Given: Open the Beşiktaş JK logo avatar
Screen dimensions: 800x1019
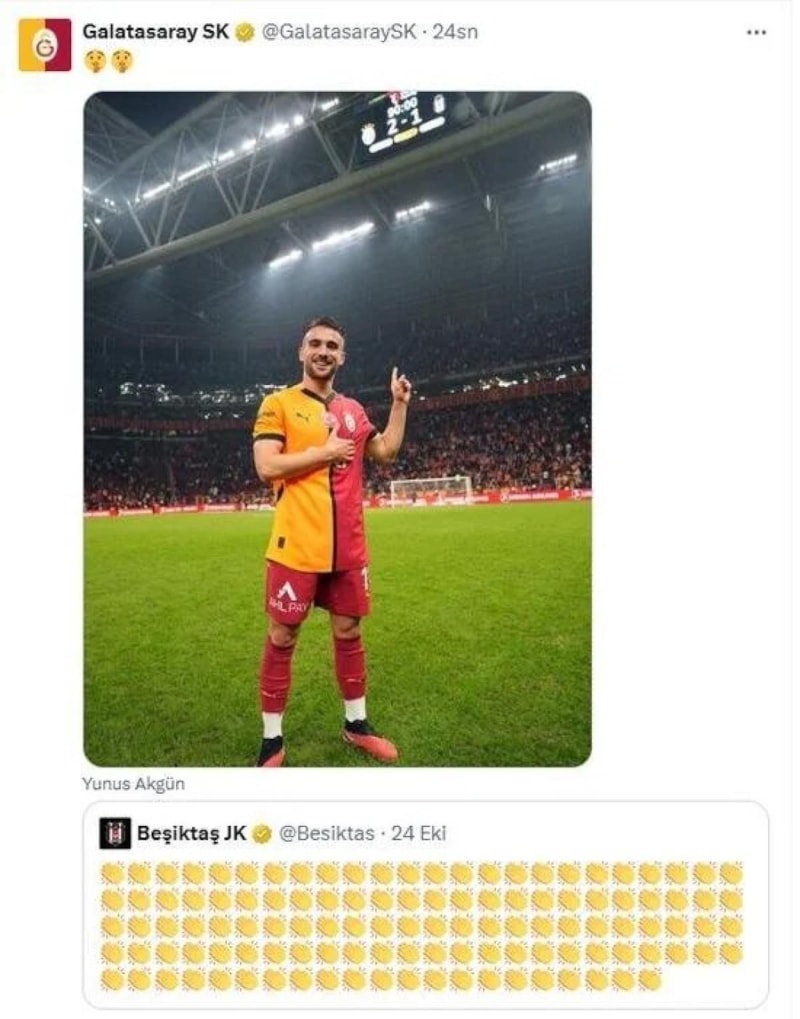Looking at the screenshot, I should (x=115, y=833).
